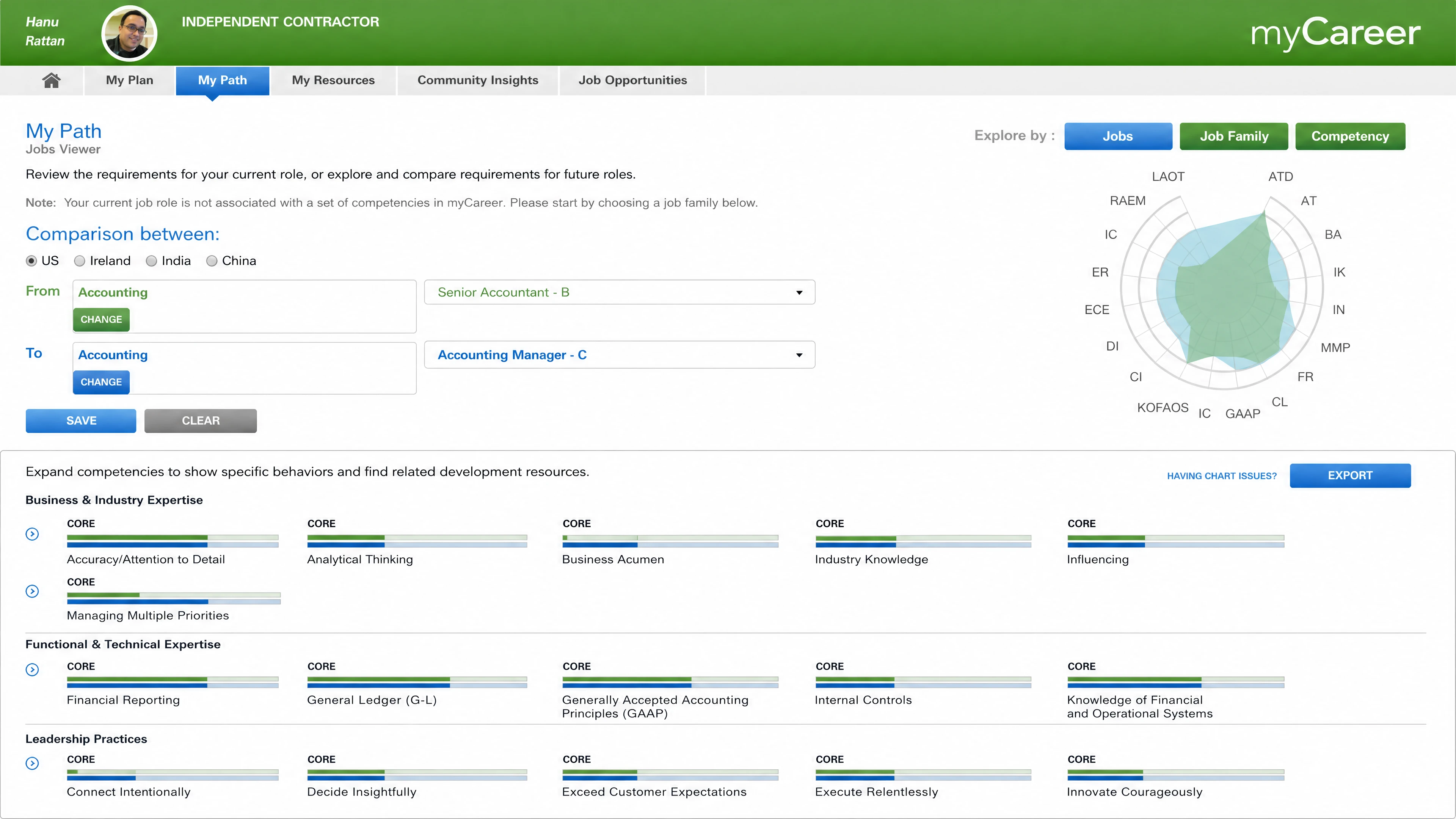1456x819 pixels.
Task: Click the Analytical Thinking competency label
Action: (360, 560)
